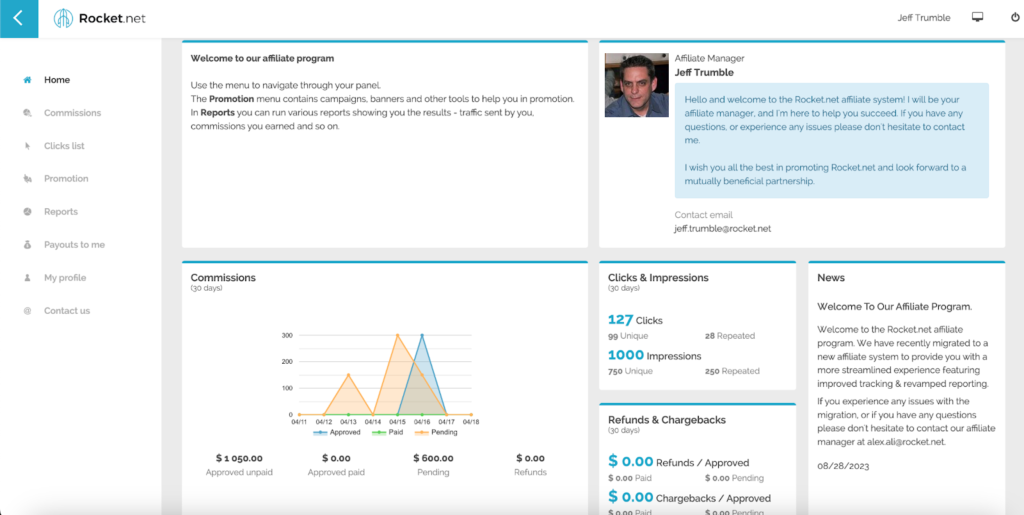Click the $ 1 050.00 Approved unpaid value

click(239, 458)
